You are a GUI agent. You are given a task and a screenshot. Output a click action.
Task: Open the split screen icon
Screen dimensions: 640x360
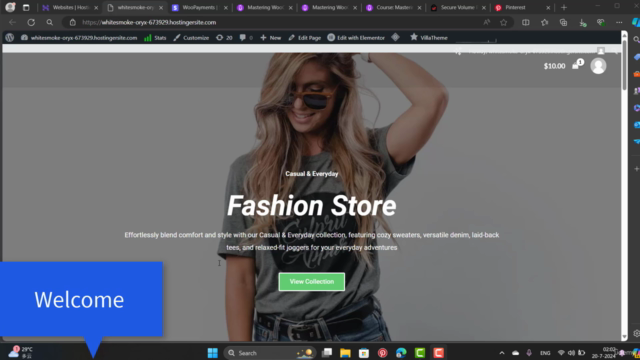[526, 22]
